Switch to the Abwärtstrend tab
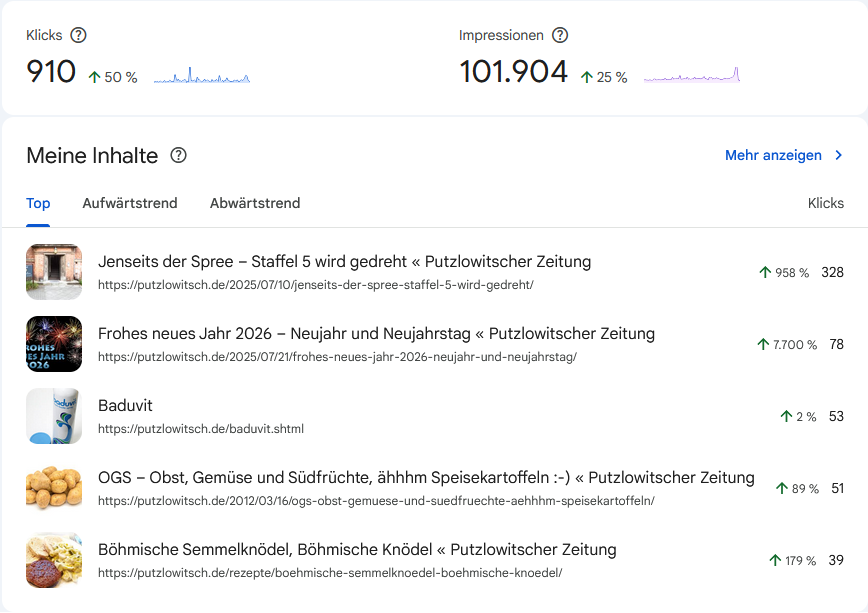Image resolution: width=868 pixels, height=613 pixels. tap(255, 203)
